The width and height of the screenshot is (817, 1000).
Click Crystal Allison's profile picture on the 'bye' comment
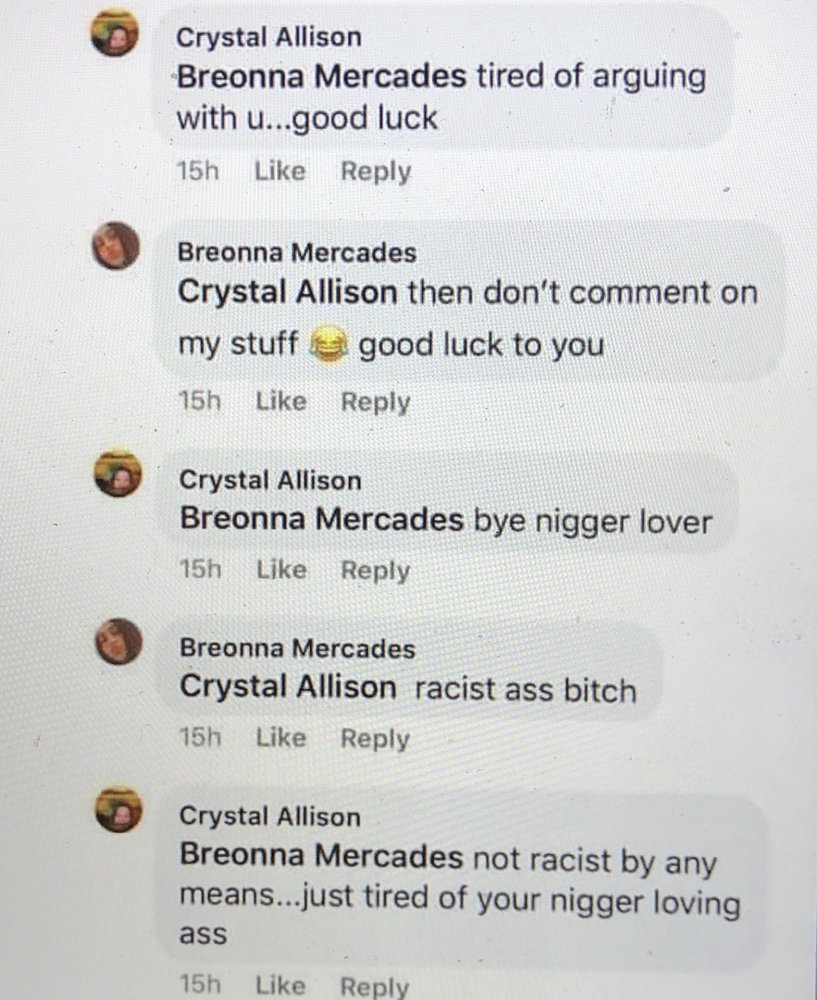pos(117,474)
